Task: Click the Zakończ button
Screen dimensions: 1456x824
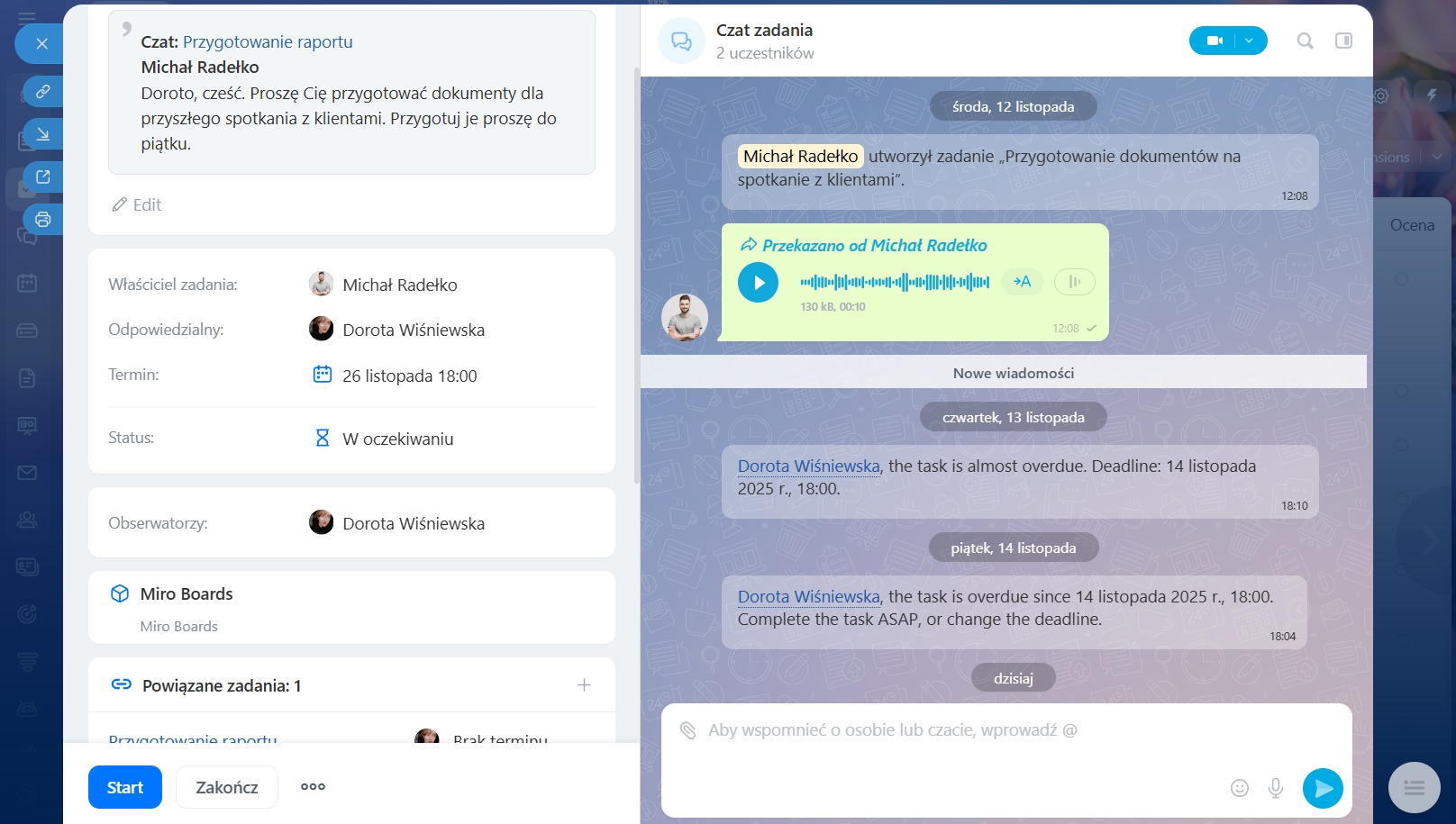Action: click(227, 788)
